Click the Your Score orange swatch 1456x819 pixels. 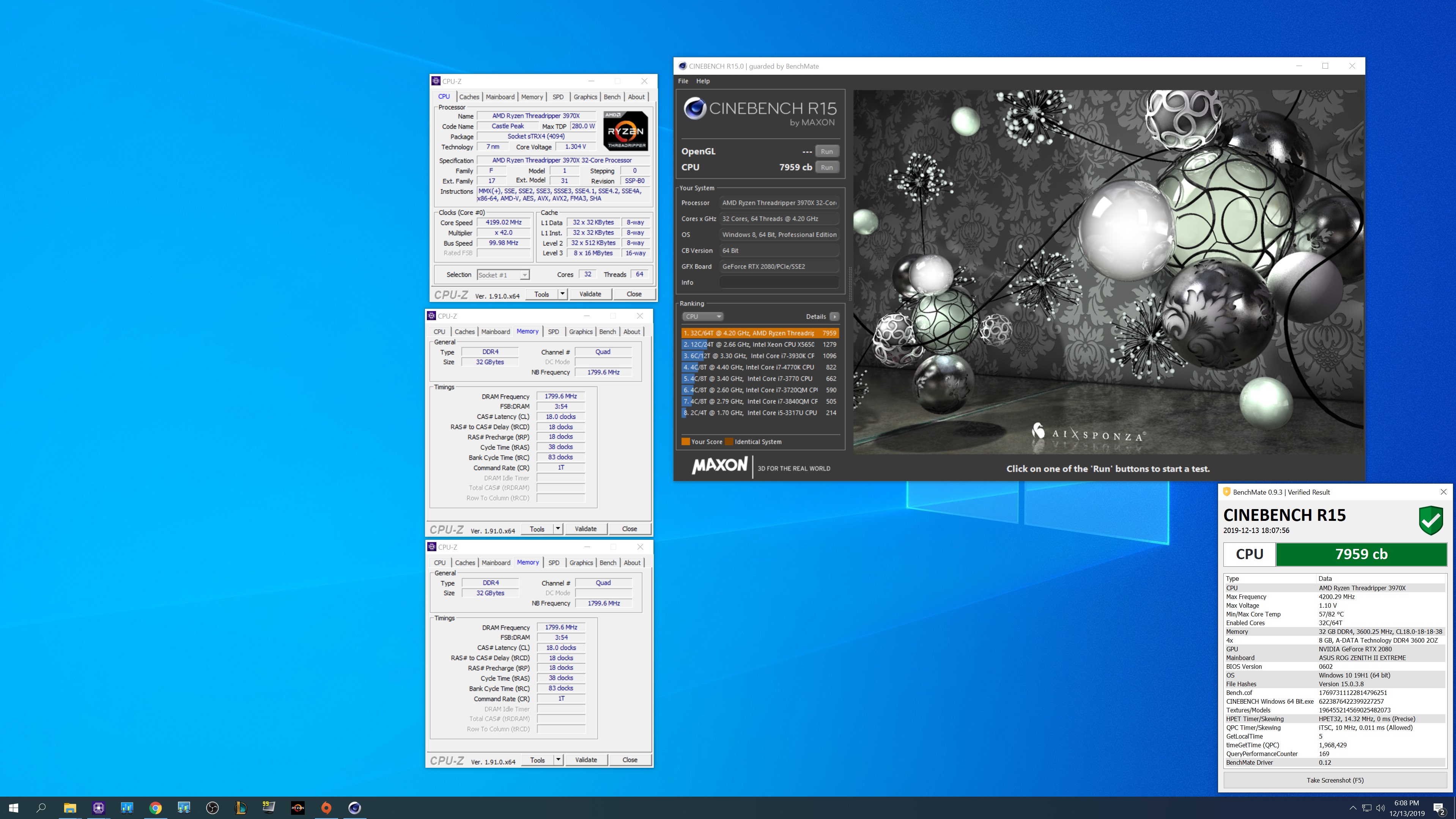click(x=686, y=442)
